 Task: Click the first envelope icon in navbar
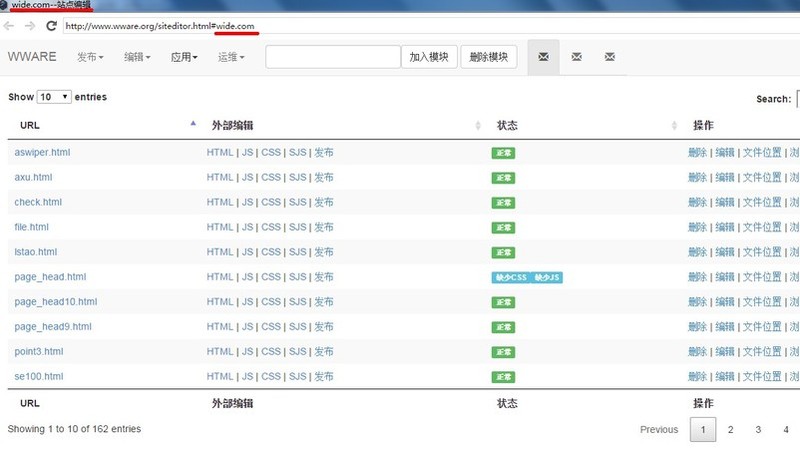[x=543, y=57]
